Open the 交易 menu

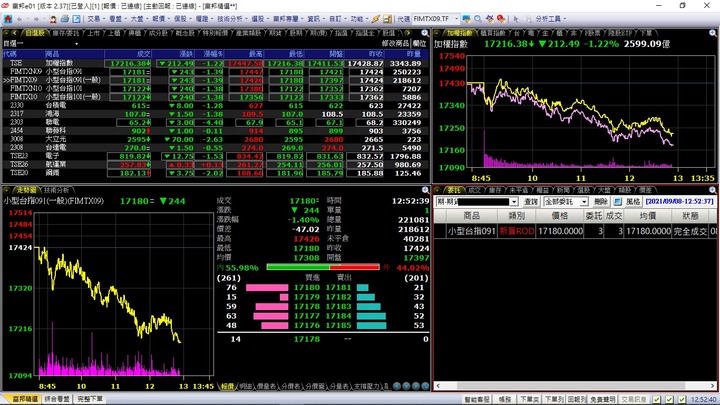point(96,19)
